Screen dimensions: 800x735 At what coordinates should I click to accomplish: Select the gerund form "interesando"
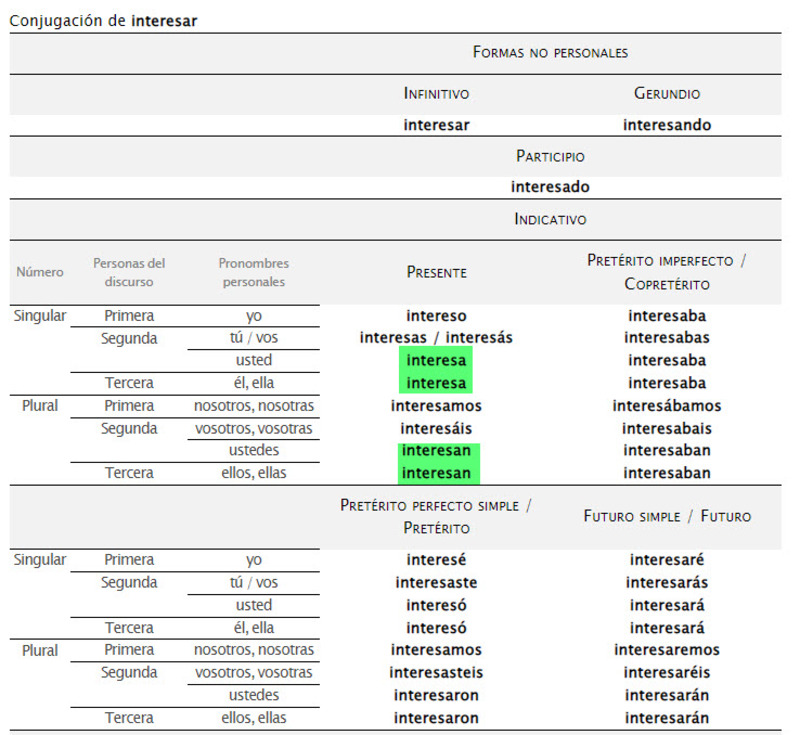(x=667, y=125)
